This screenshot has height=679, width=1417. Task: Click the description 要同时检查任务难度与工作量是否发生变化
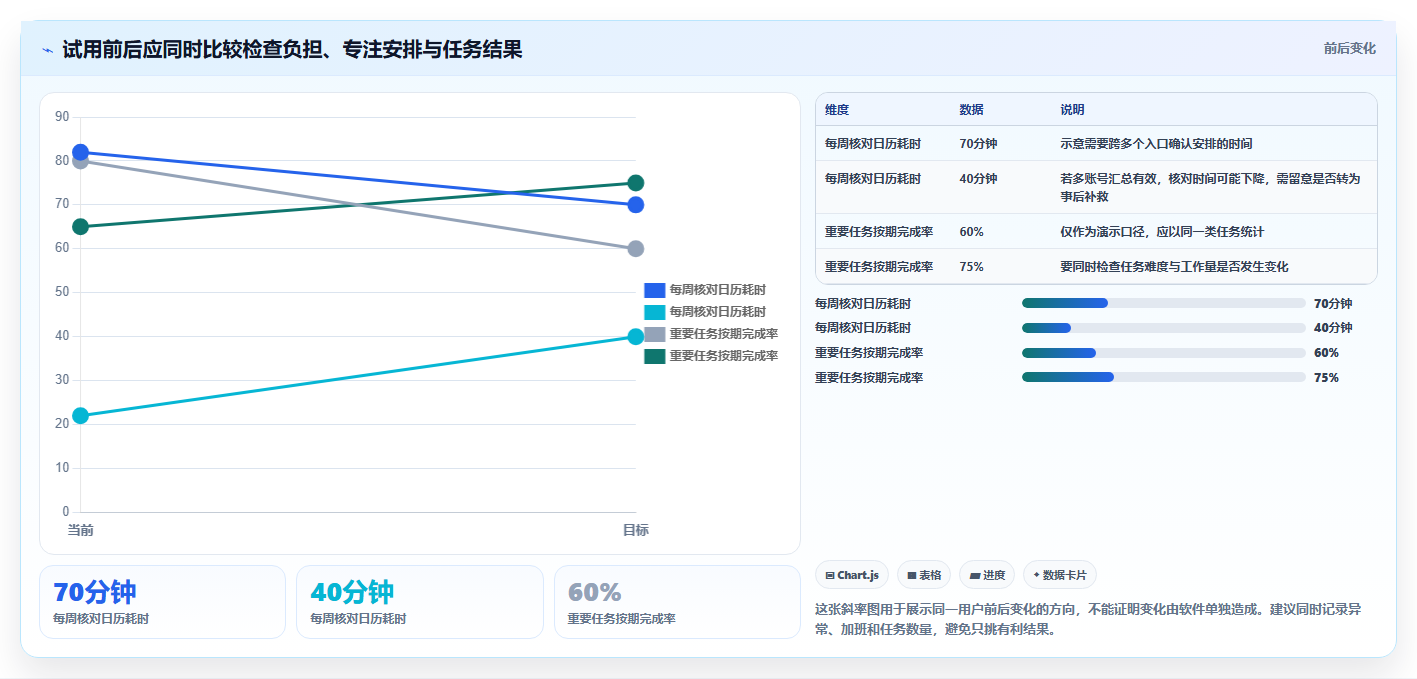click(x=1174, y=267)
